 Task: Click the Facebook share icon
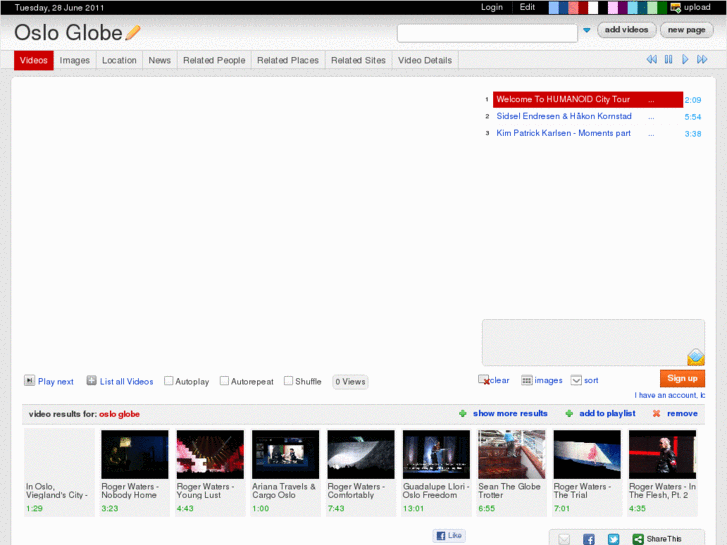pyautogui.click(x=588, y=539)
